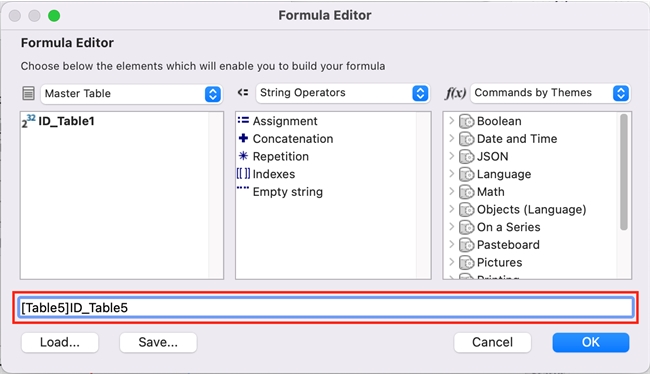Click into the formula text field
Viewport: 650px width, 374px height.
[x=325, y=308]
